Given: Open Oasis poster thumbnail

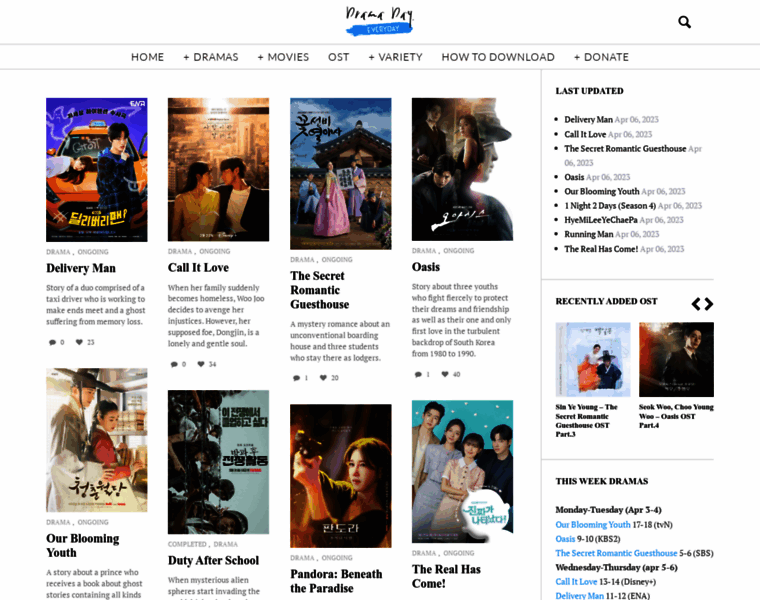Looking at the screenshot, I should 462,169.
